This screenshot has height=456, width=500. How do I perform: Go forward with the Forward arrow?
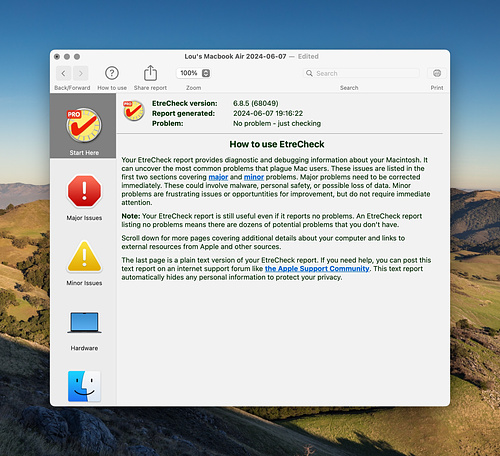[81, 73]
